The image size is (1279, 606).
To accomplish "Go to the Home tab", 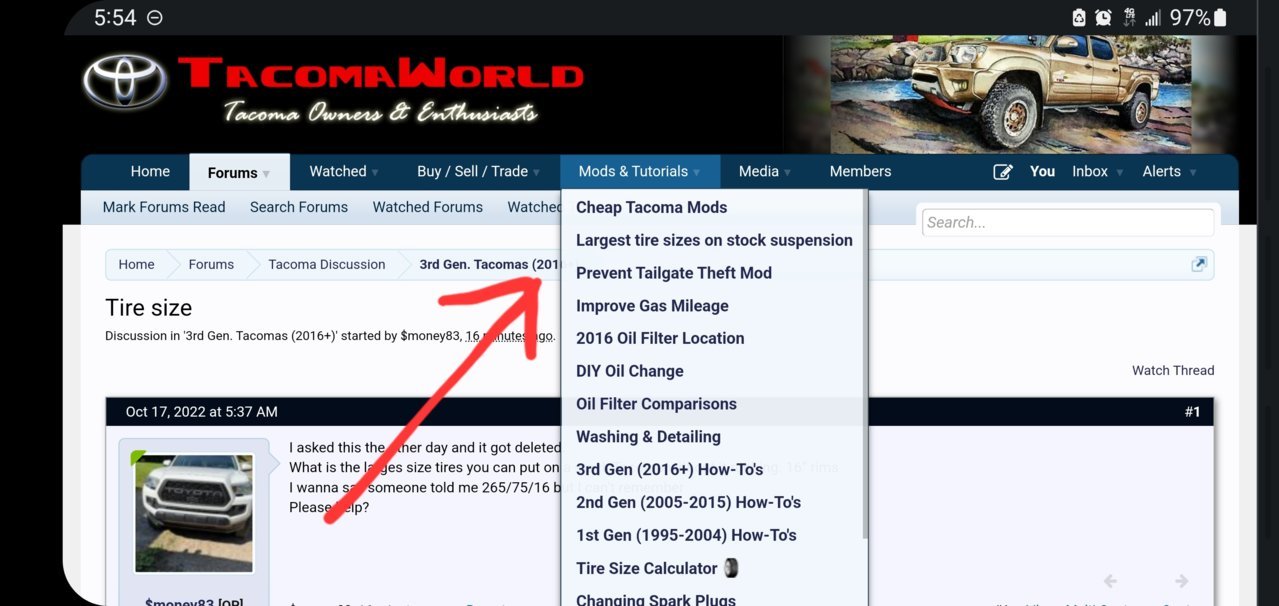I will pyautogui.click(x=150, y=172).
